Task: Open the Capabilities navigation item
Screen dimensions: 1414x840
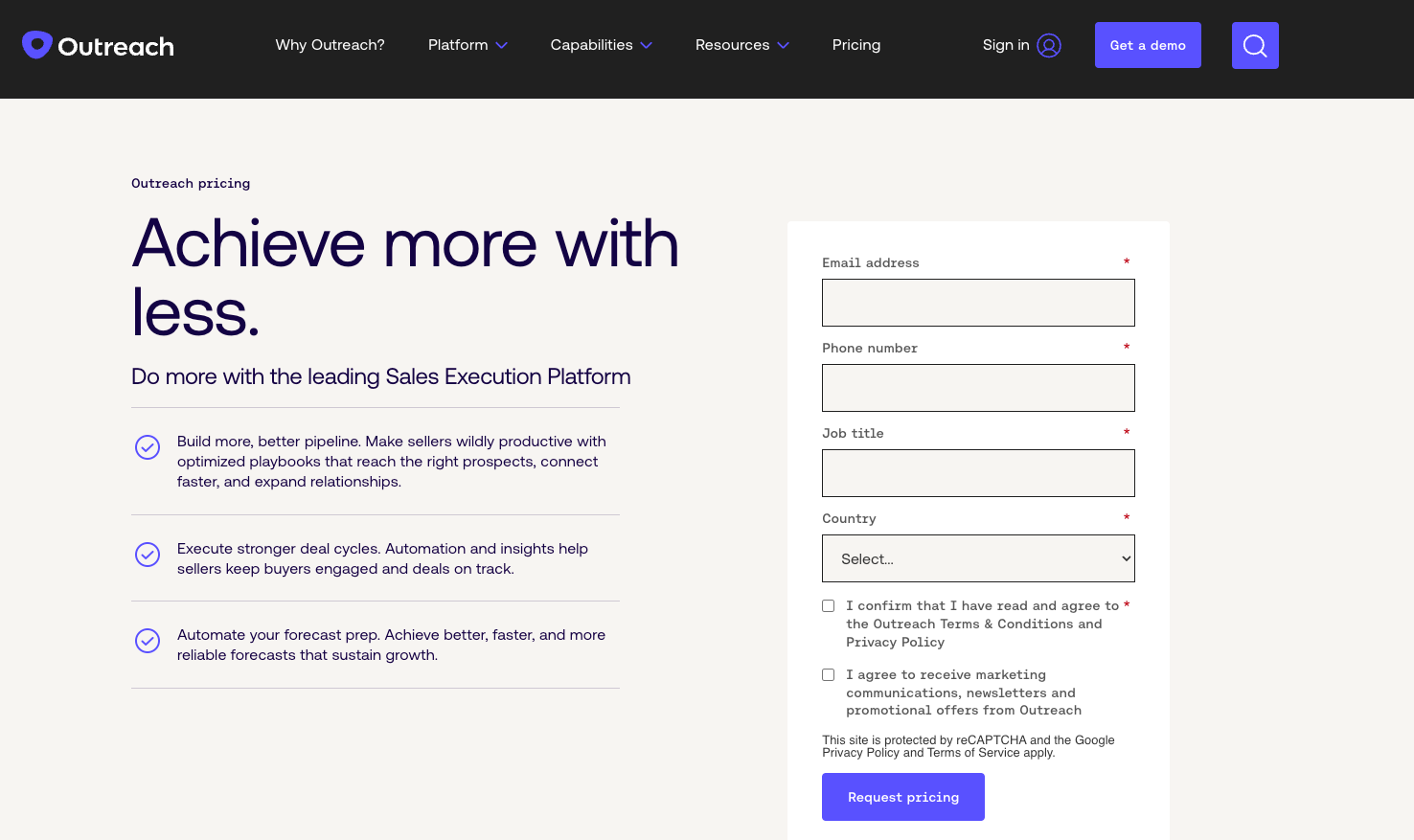Action: (591, 45)
